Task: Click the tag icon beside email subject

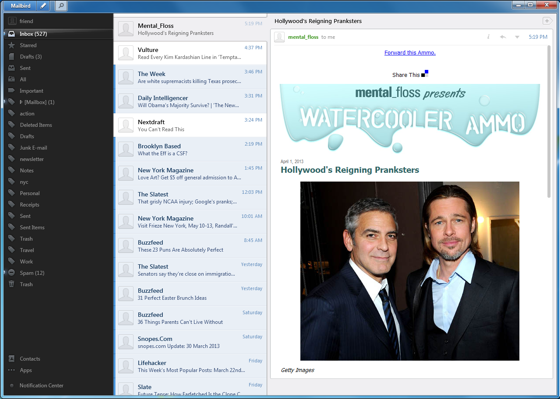Action: [x=546, y=21]
